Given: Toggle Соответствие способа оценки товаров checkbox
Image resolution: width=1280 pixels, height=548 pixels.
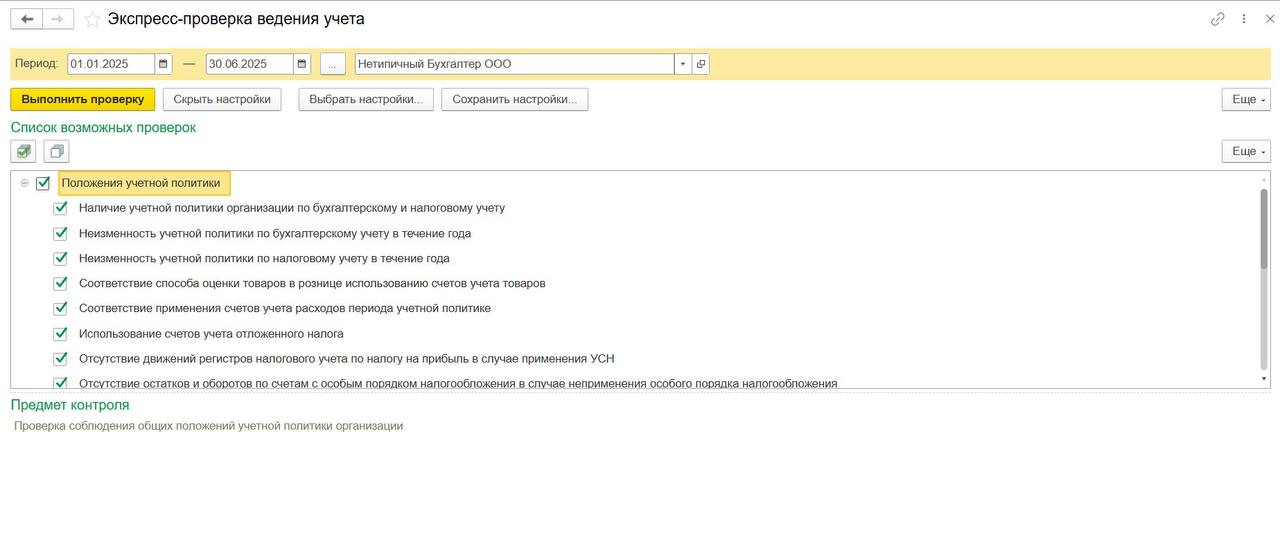Looking at the screenshot, I should (x=60, y=283).
